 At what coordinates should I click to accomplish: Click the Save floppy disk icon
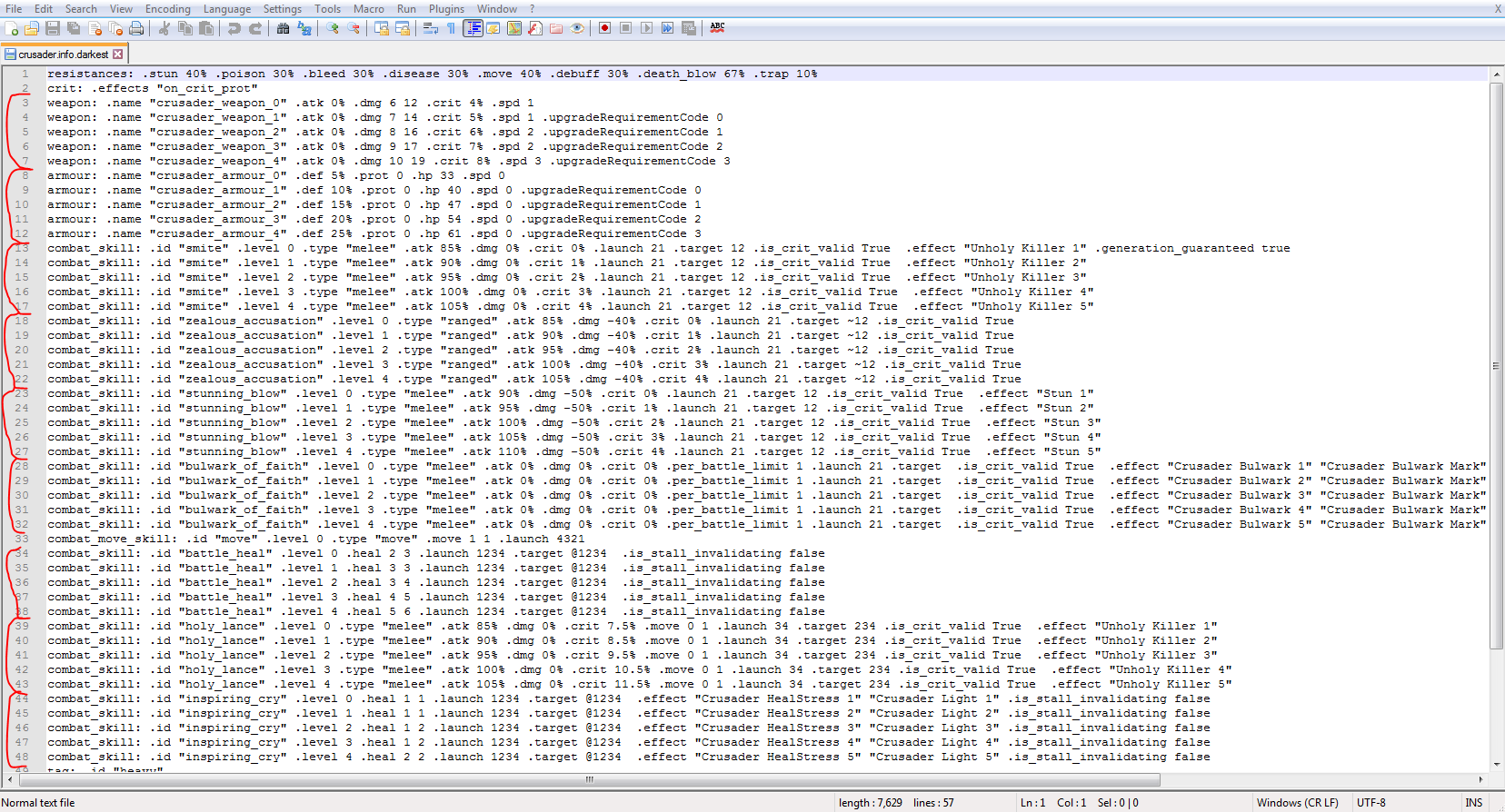[x=53, y=28]
